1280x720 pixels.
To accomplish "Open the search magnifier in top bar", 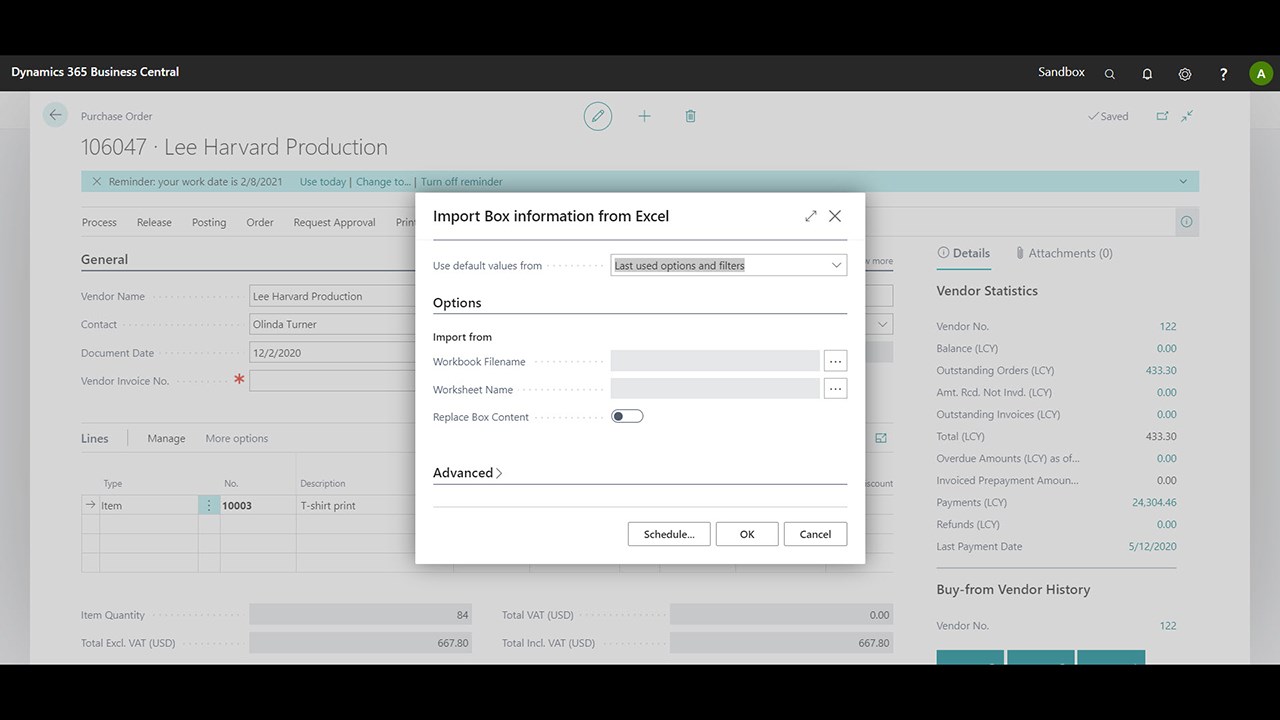I will [1109, 74].
